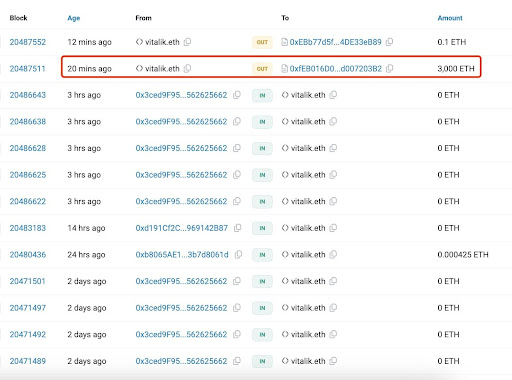Viewport: 512px width, 380px height.
Task: Click vitalik.eth sender in block 20487552 row
Action: (x=162, y=42)
